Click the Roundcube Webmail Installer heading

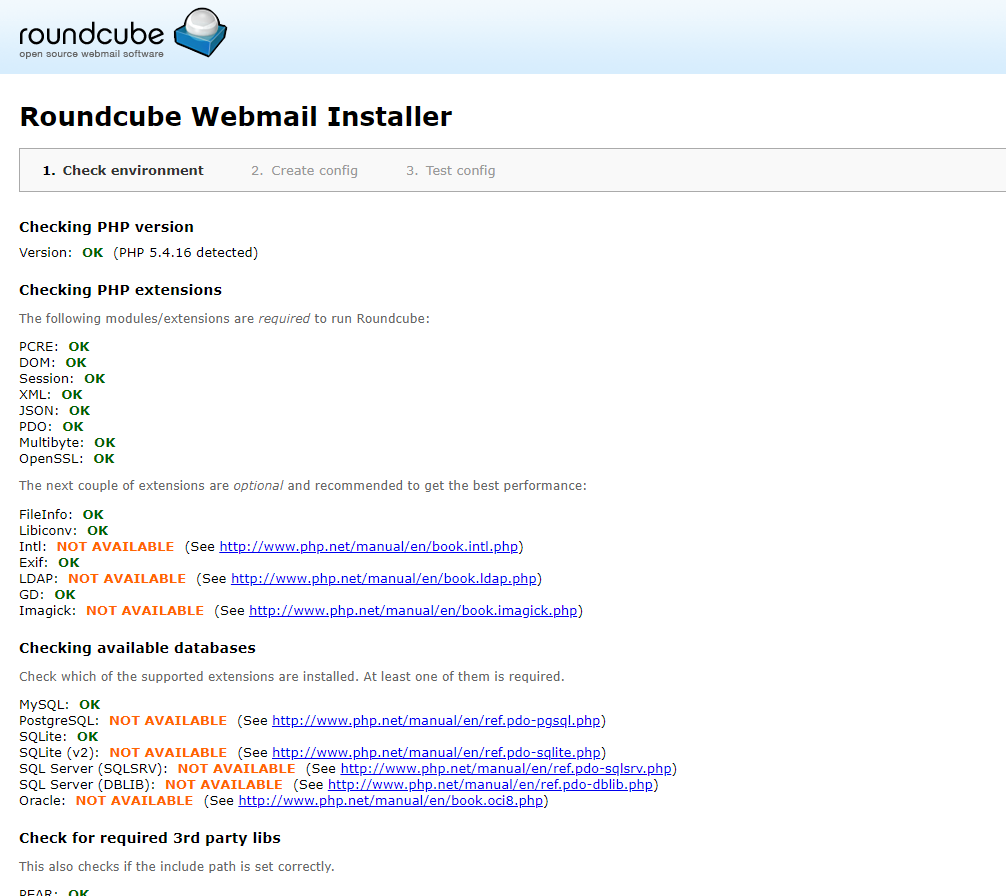click(x=236, y=117)
